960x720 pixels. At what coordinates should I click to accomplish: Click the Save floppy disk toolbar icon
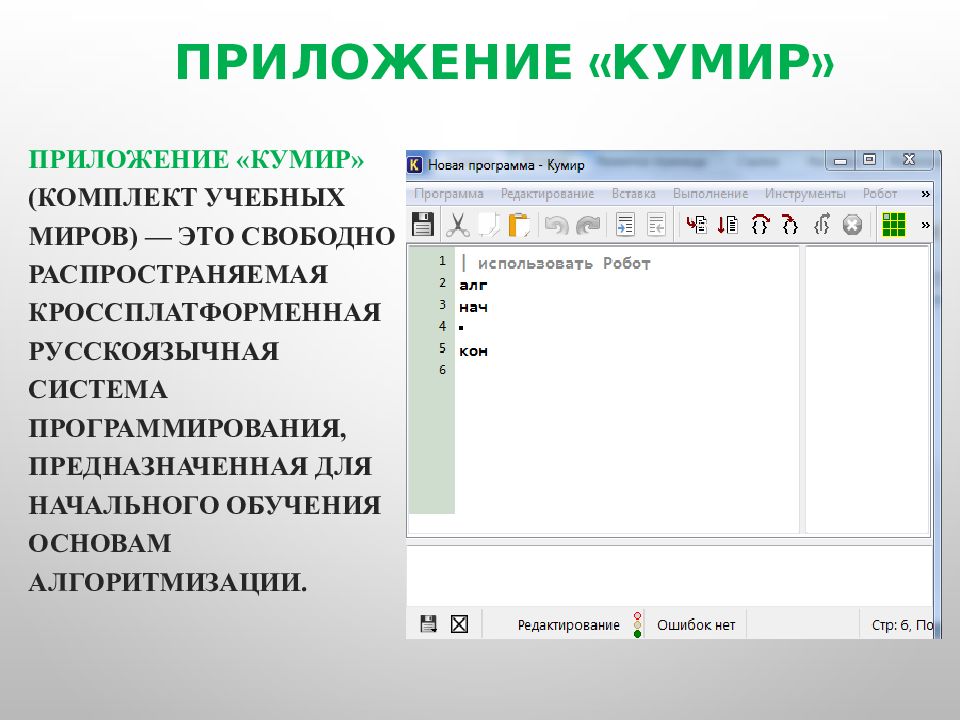[423, 225]
